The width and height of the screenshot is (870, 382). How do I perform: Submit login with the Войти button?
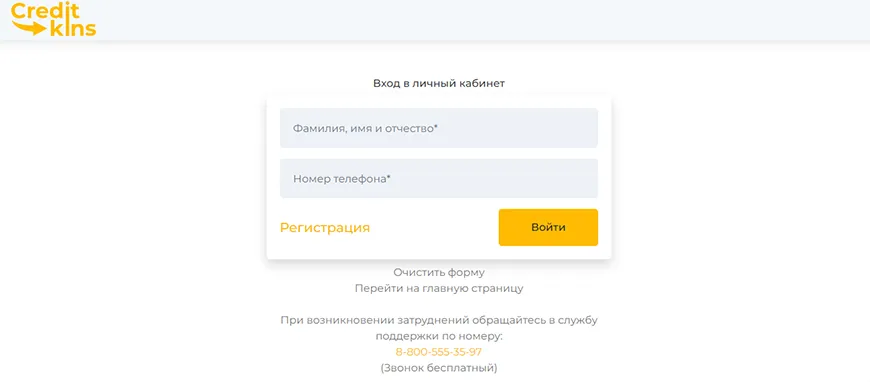548,227
